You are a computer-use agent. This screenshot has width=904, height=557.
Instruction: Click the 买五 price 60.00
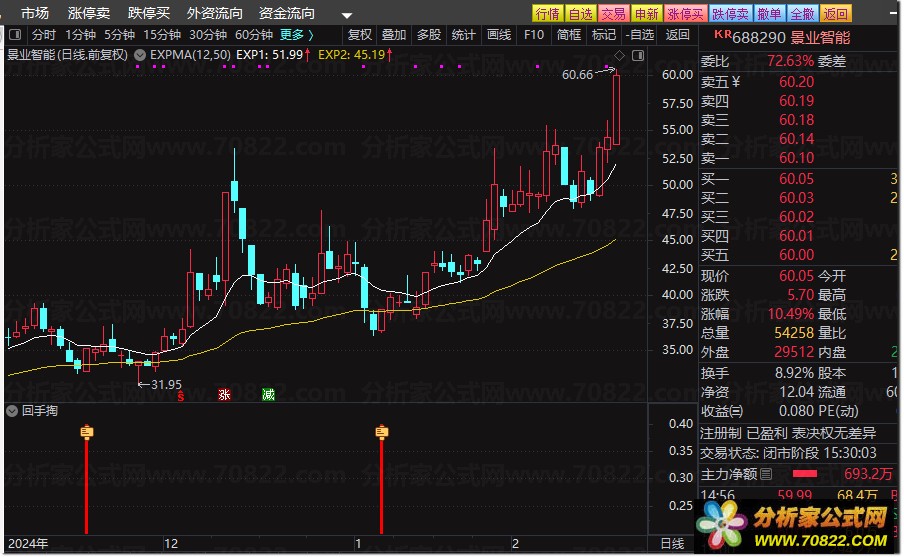796,255
